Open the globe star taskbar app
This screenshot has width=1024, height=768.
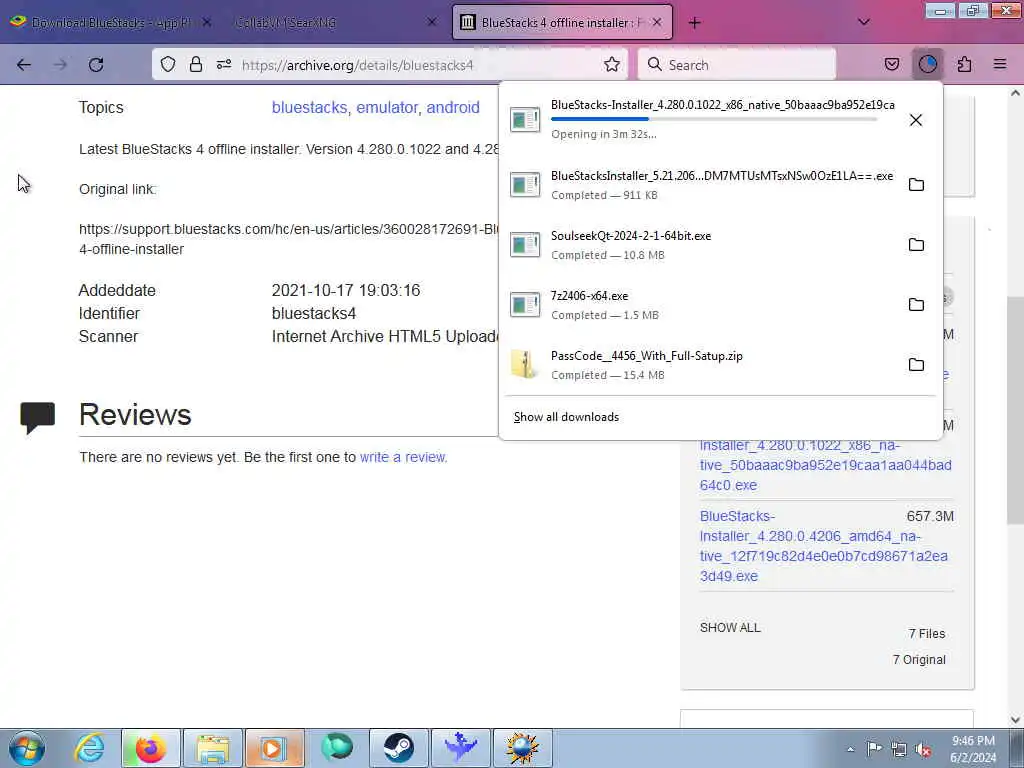click(522, 748)
